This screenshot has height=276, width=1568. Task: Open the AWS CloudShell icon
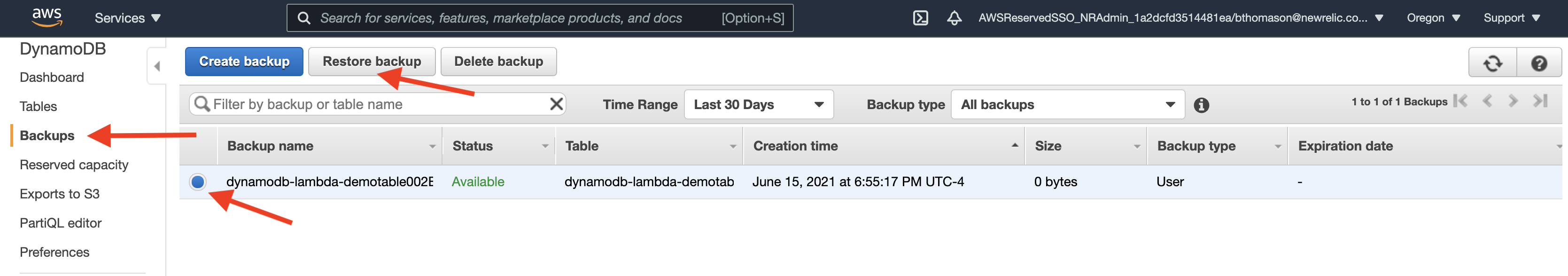click(920, 18)
